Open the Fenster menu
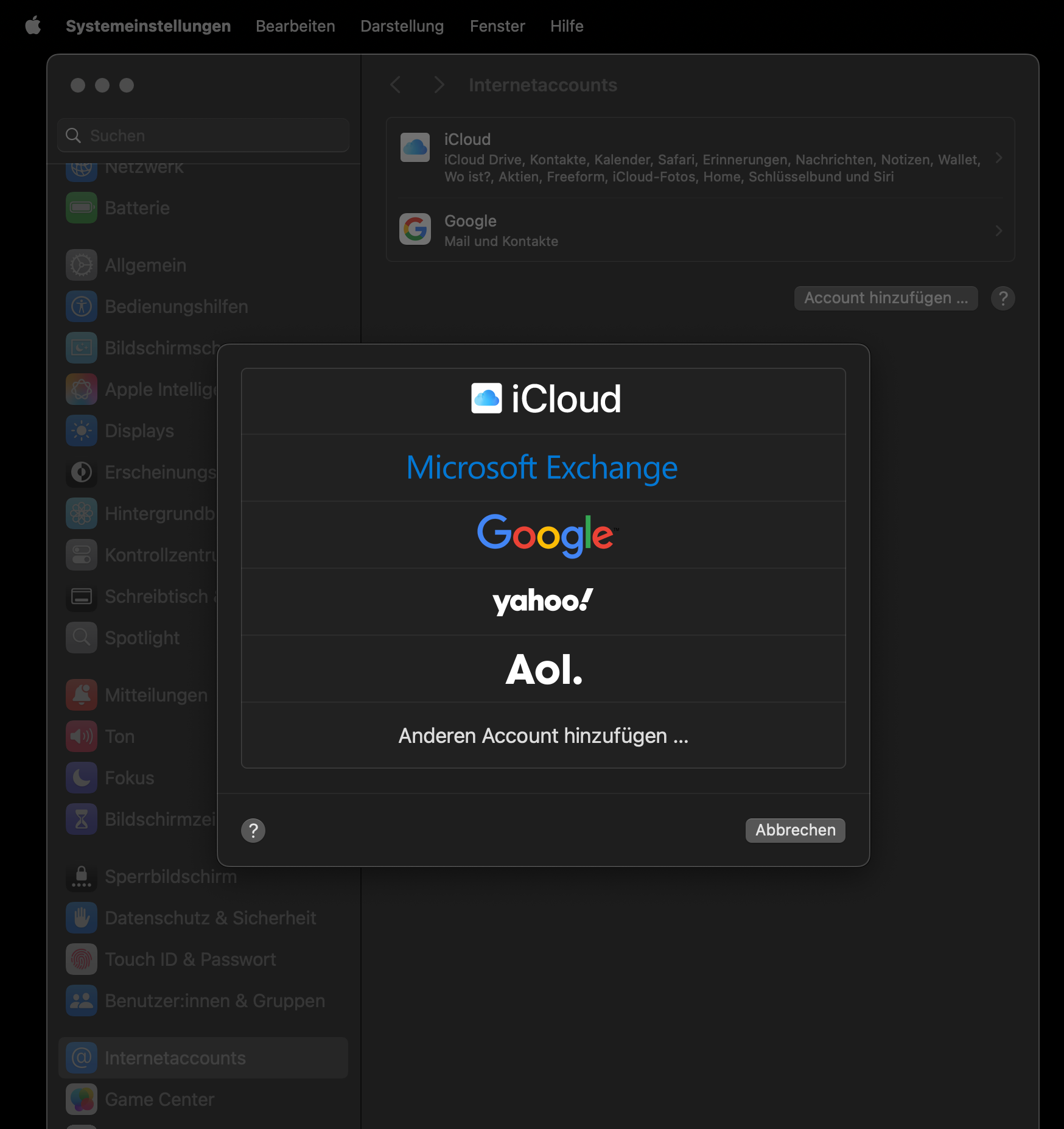Image resolution: width=1064 pixels, height=1129 pixels. tap(497, 26)
